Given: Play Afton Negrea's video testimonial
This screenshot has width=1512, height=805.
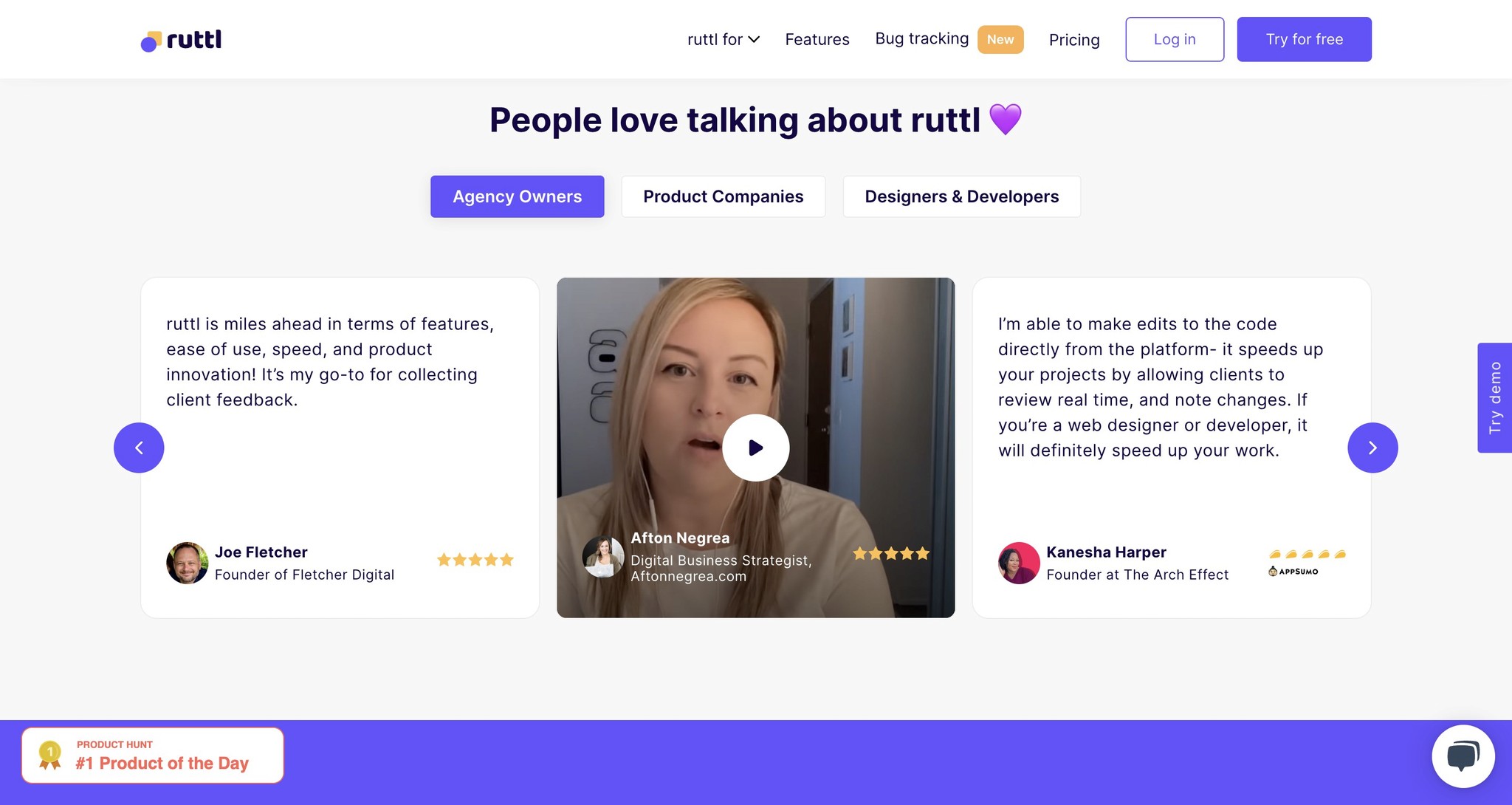Looking at the screenshot, I should click(755, 448).
